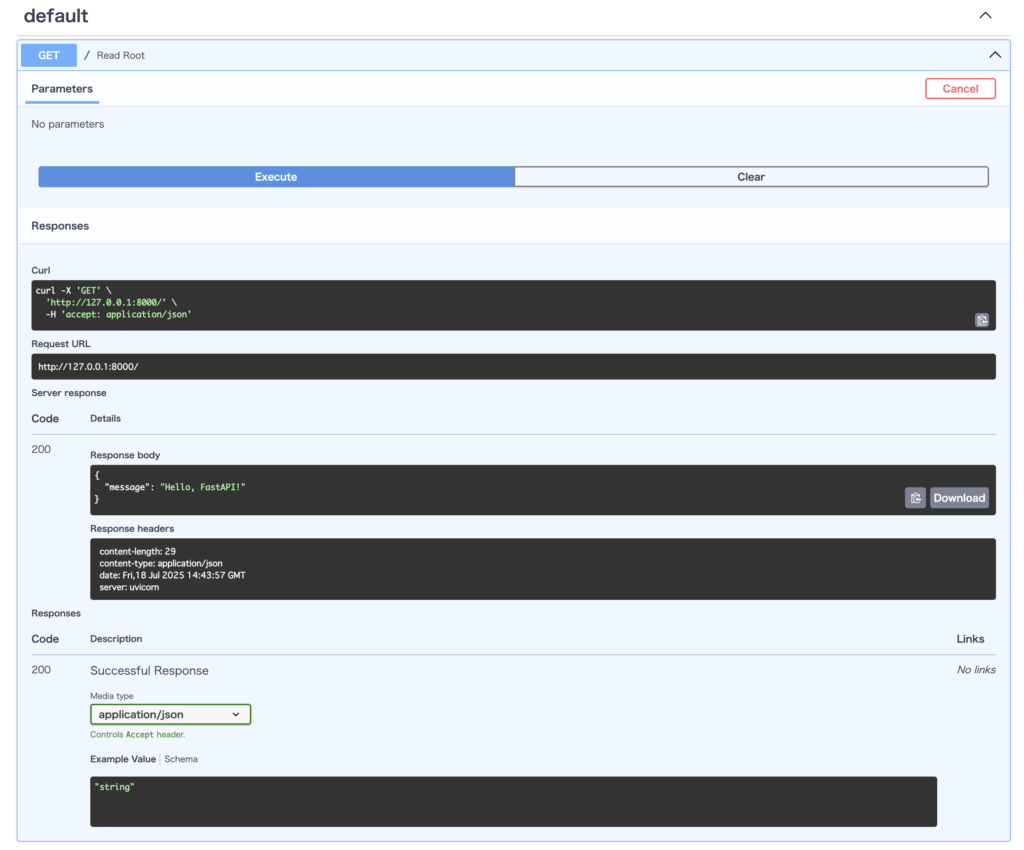The image size is (1024, 850).
Task: Click the 200 code in Server response
Action: (41, 449)
